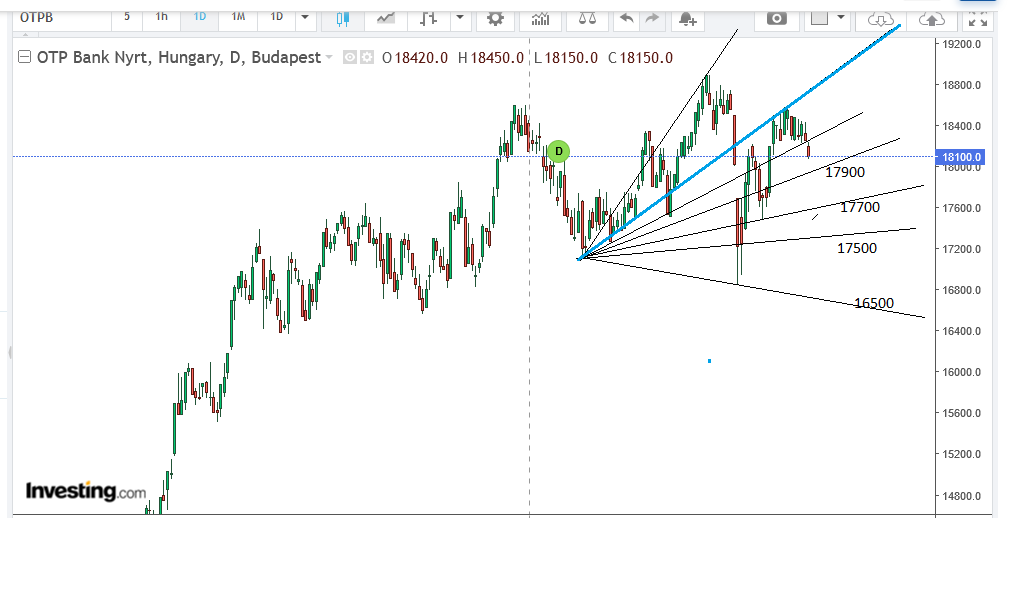This screenshot has width=1014, height=613.
Task: Redo the chart action
Action: coord(652,18)
